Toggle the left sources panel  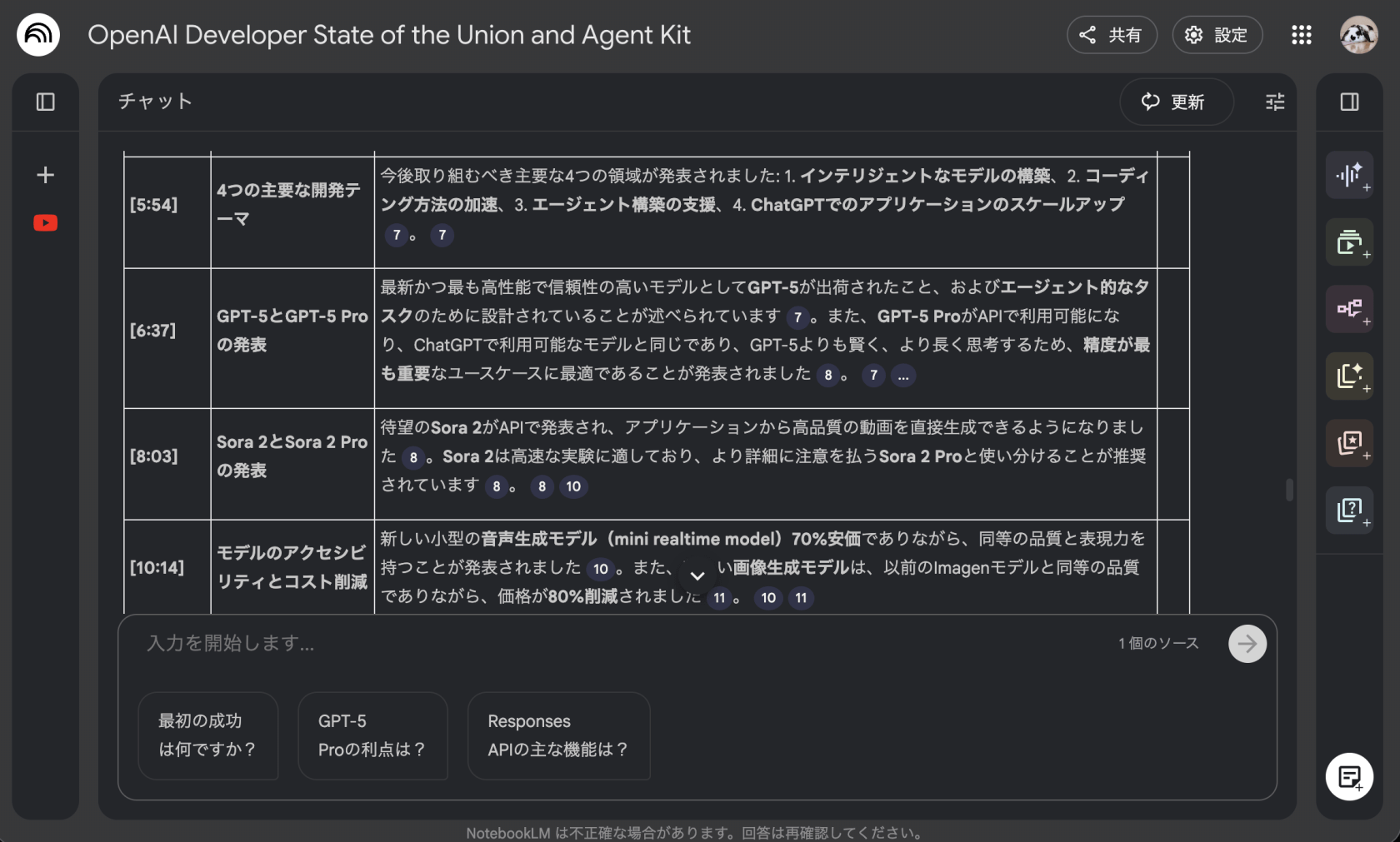tap(46, 102)
